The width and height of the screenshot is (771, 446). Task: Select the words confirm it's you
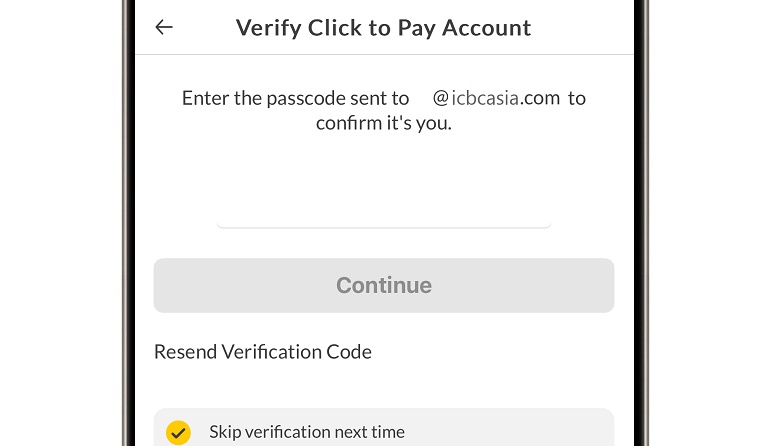(384, 124)
